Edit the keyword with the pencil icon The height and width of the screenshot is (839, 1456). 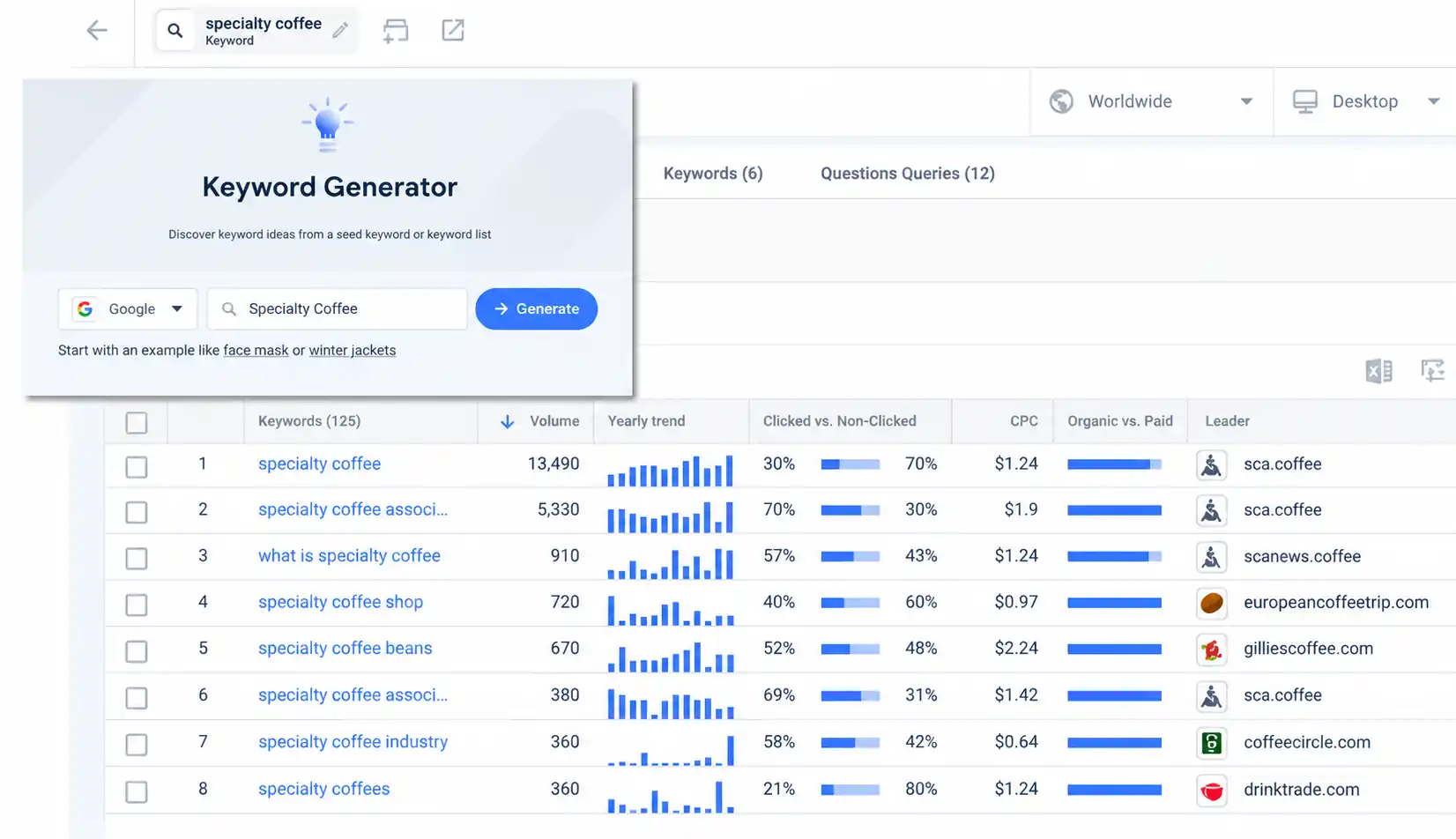click(x=340, y=31)
